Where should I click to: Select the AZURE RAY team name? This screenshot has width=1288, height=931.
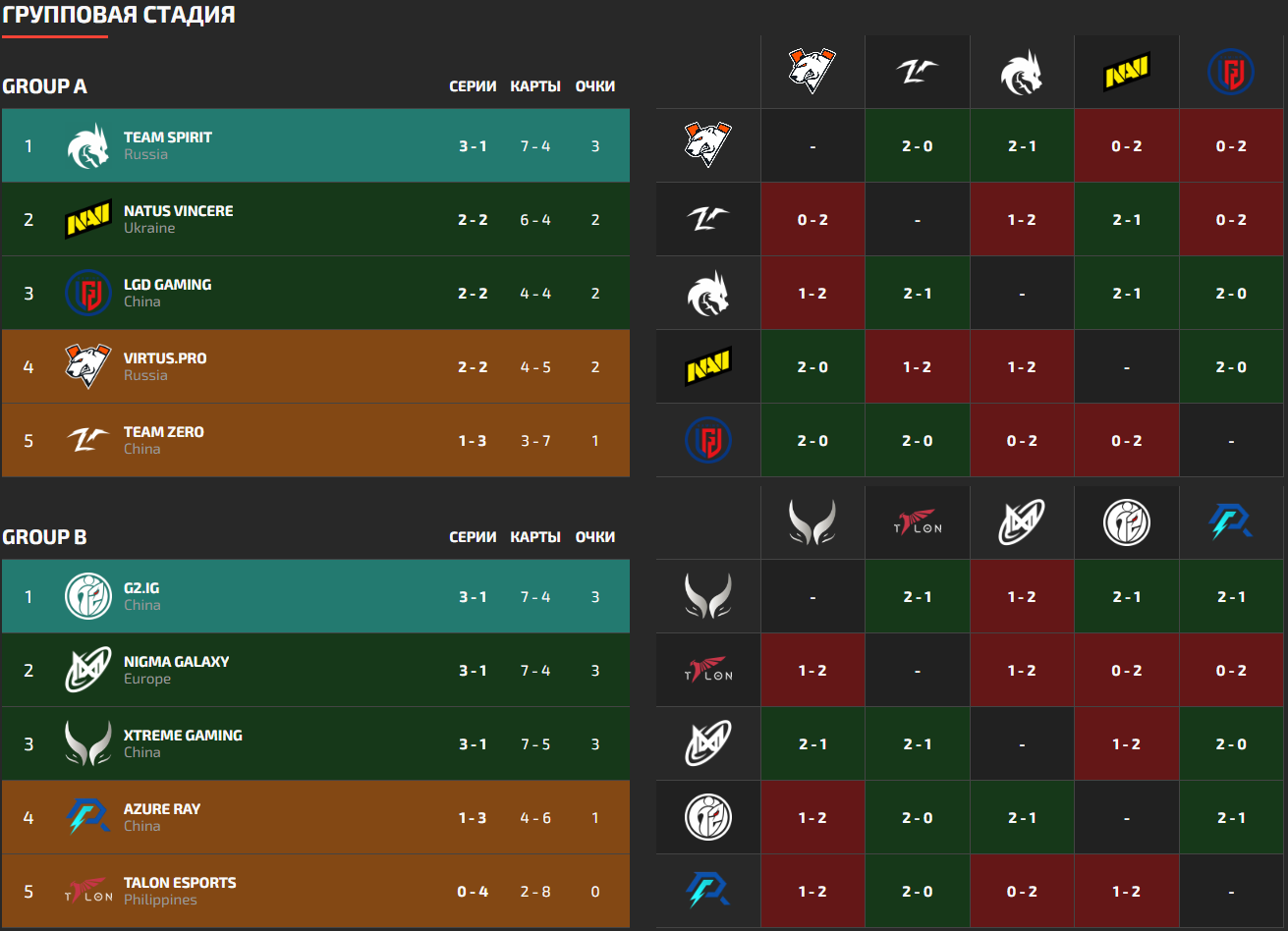coord(162,809)
